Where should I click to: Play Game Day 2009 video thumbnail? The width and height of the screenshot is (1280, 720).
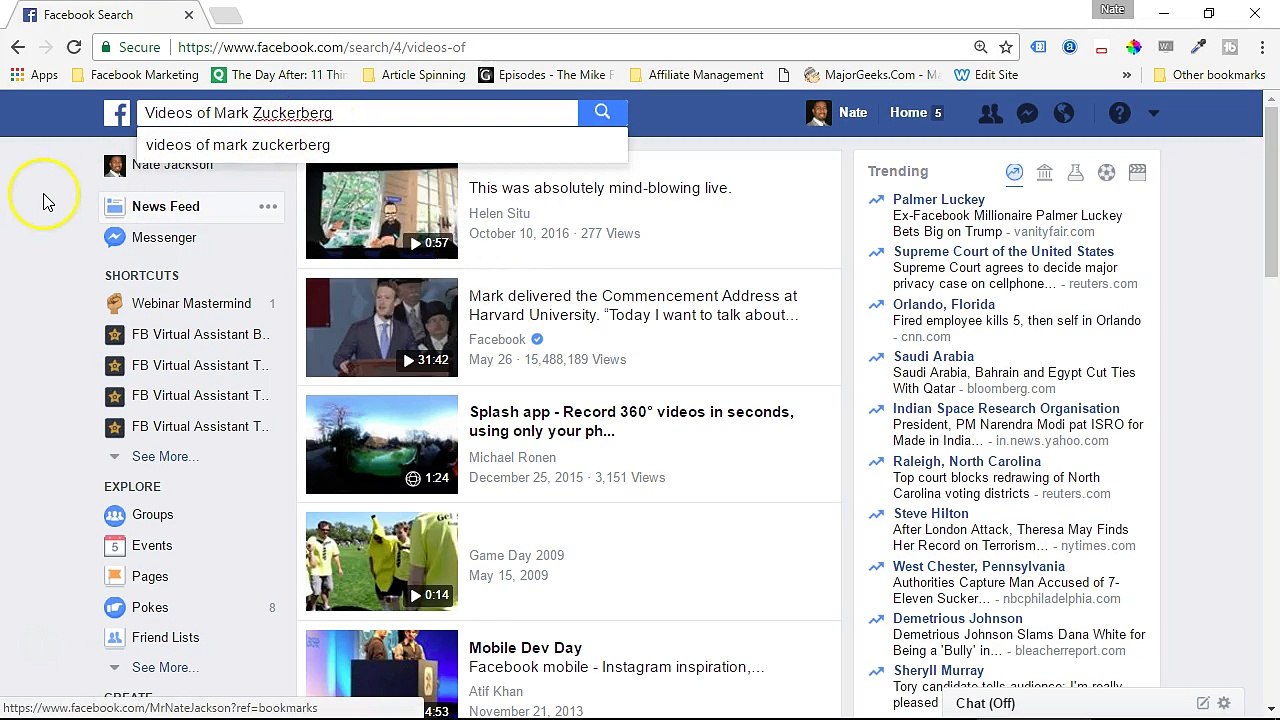point(382,561)
